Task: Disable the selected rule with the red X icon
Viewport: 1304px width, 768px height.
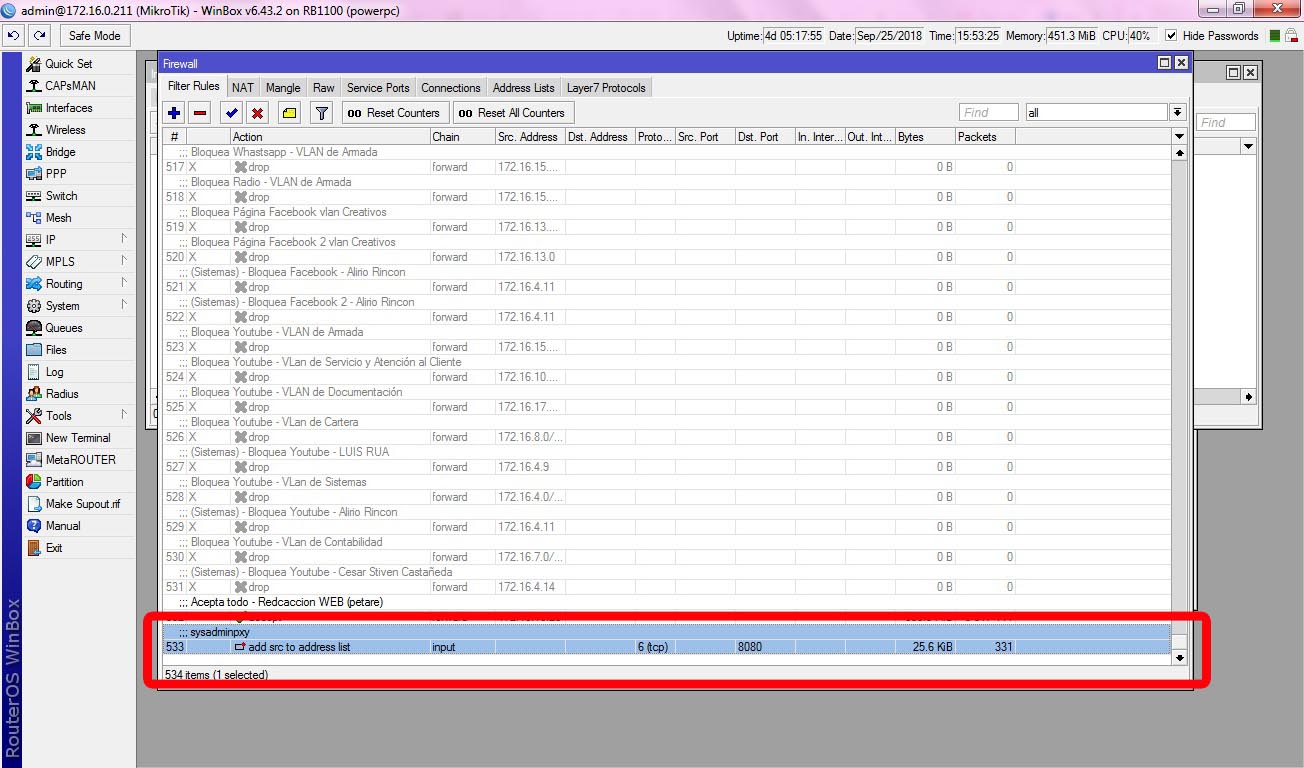Action: (x=258, y=113)
